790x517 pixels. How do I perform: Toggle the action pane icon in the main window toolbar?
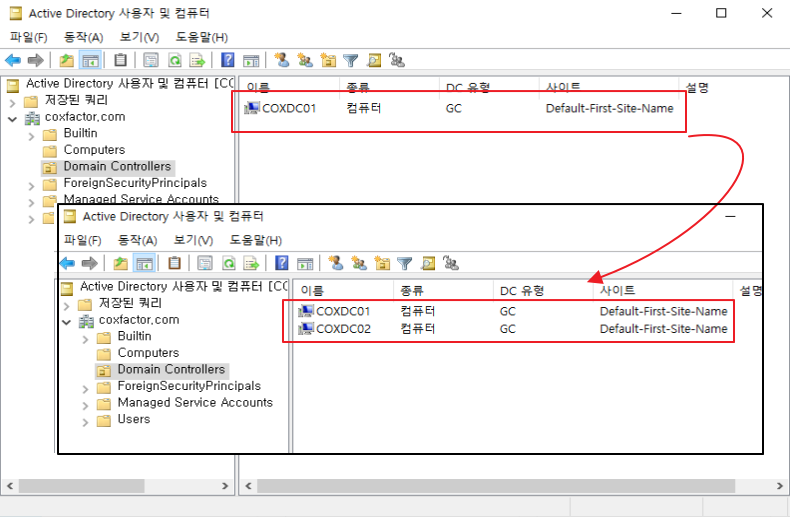[251, 61]
